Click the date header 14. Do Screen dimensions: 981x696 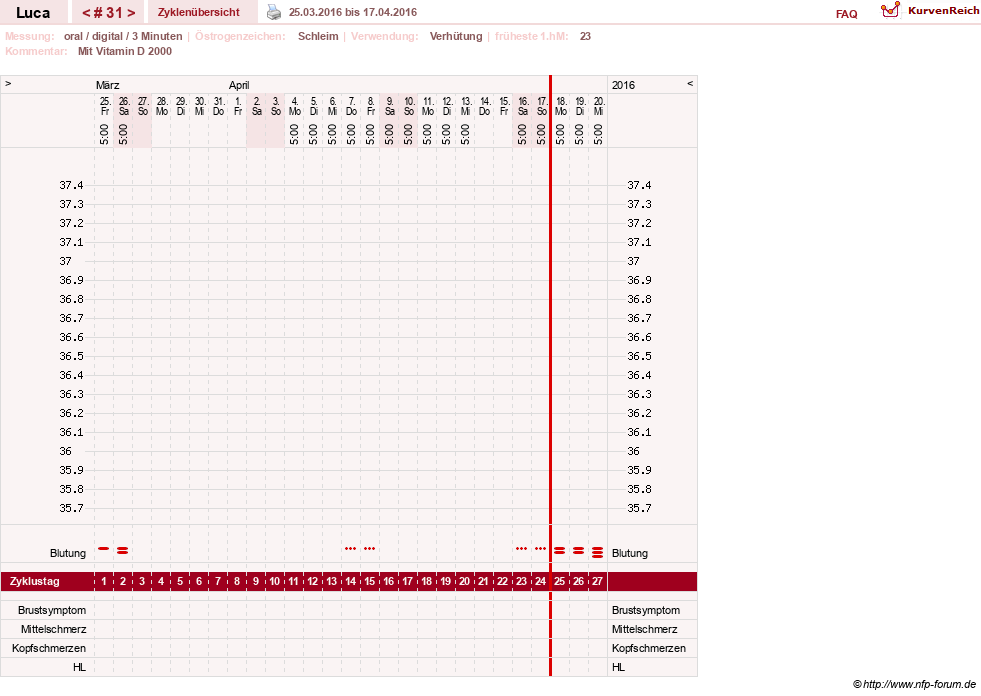(484, 106)
